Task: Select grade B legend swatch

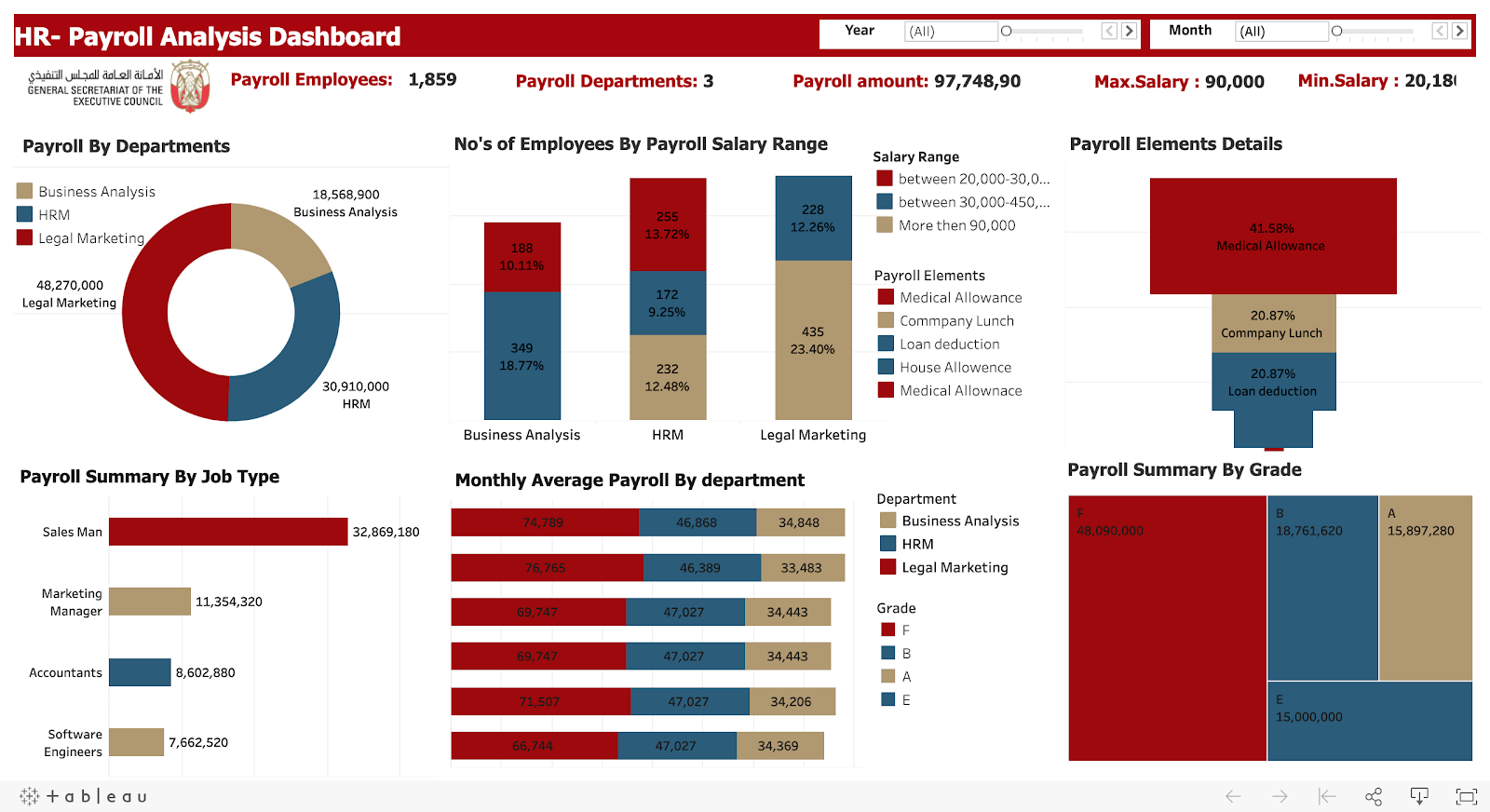Action: coord(888,653)
